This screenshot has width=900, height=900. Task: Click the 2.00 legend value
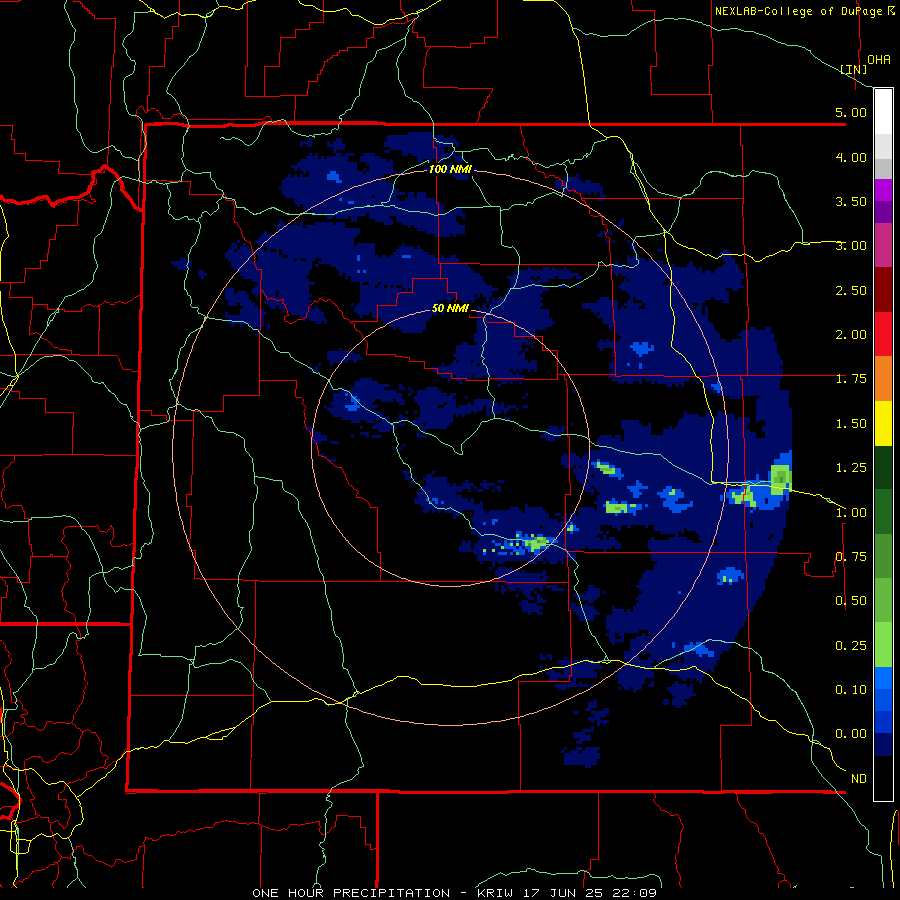pos(851,335)
